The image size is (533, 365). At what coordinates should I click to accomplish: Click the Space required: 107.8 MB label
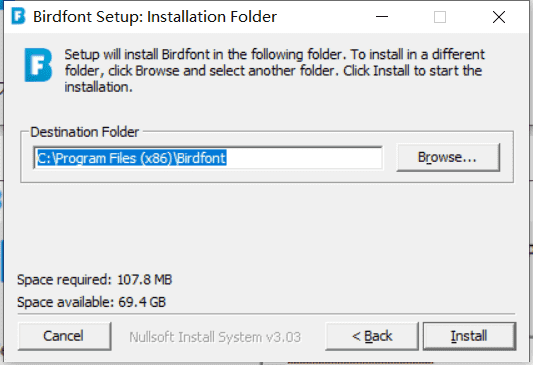click(94, 280)
